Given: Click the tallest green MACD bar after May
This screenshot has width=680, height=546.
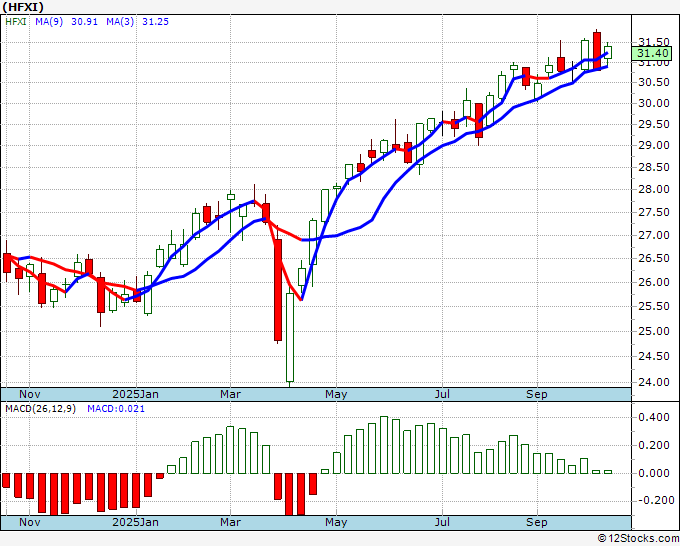Looking at the screenshot, I should (384, 445).
